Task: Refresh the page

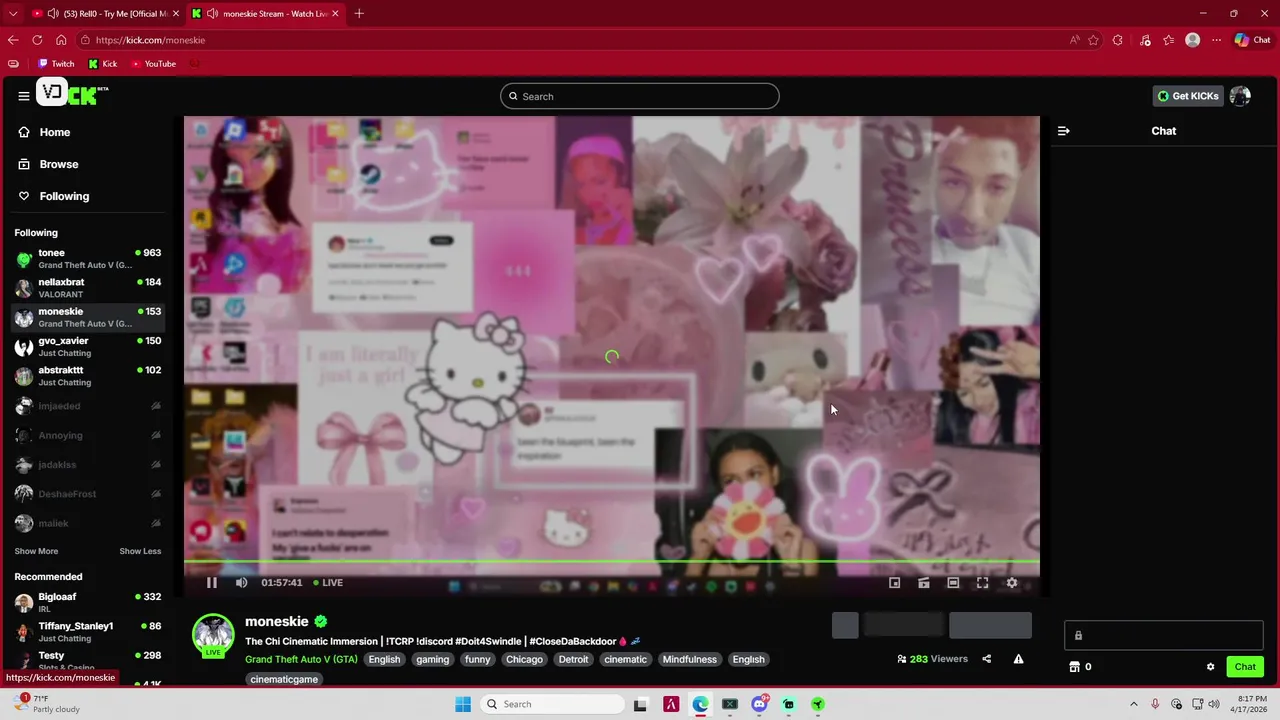Action: [37, 40]
